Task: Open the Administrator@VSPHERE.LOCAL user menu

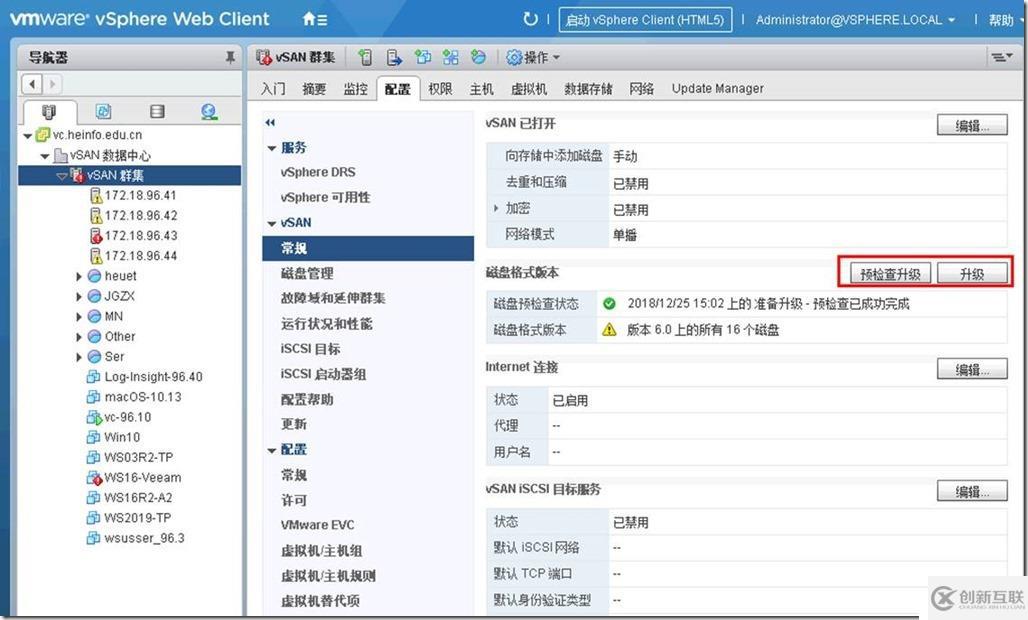Action: pyautogui.click(x=855, y=20)
